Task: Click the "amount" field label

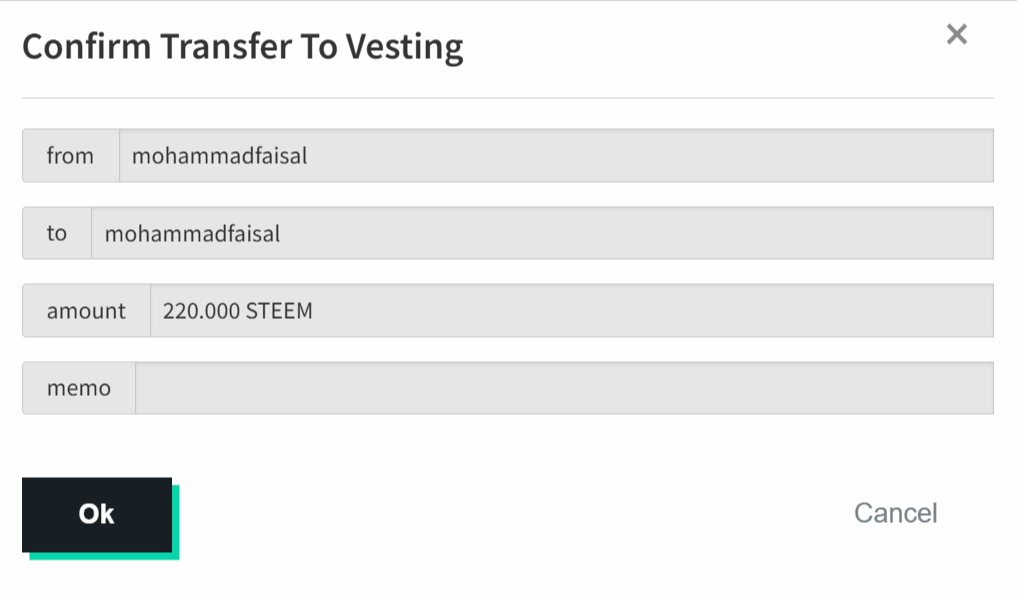Action: [86, 311]
